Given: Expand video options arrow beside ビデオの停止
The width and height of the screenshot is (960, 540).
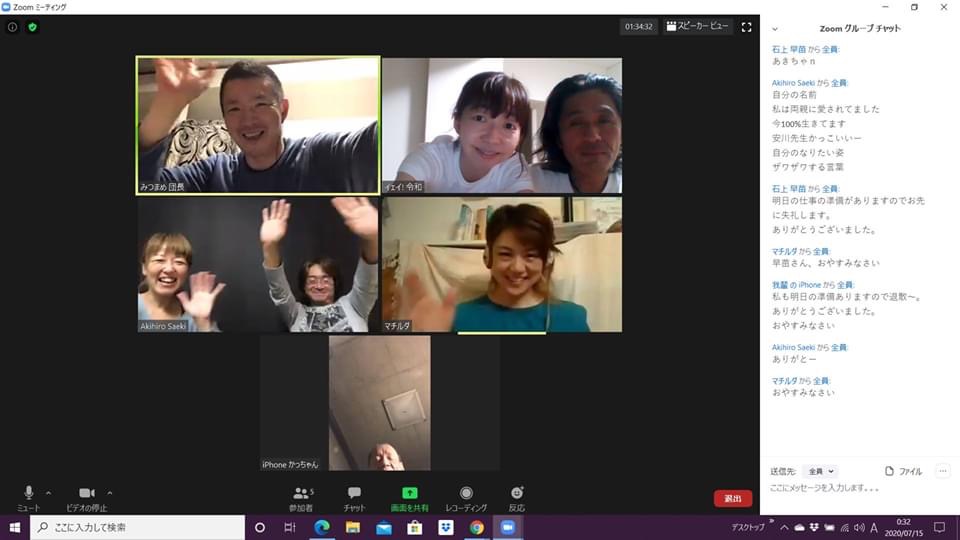Looking at the screenshot, I should click(109, 493).
